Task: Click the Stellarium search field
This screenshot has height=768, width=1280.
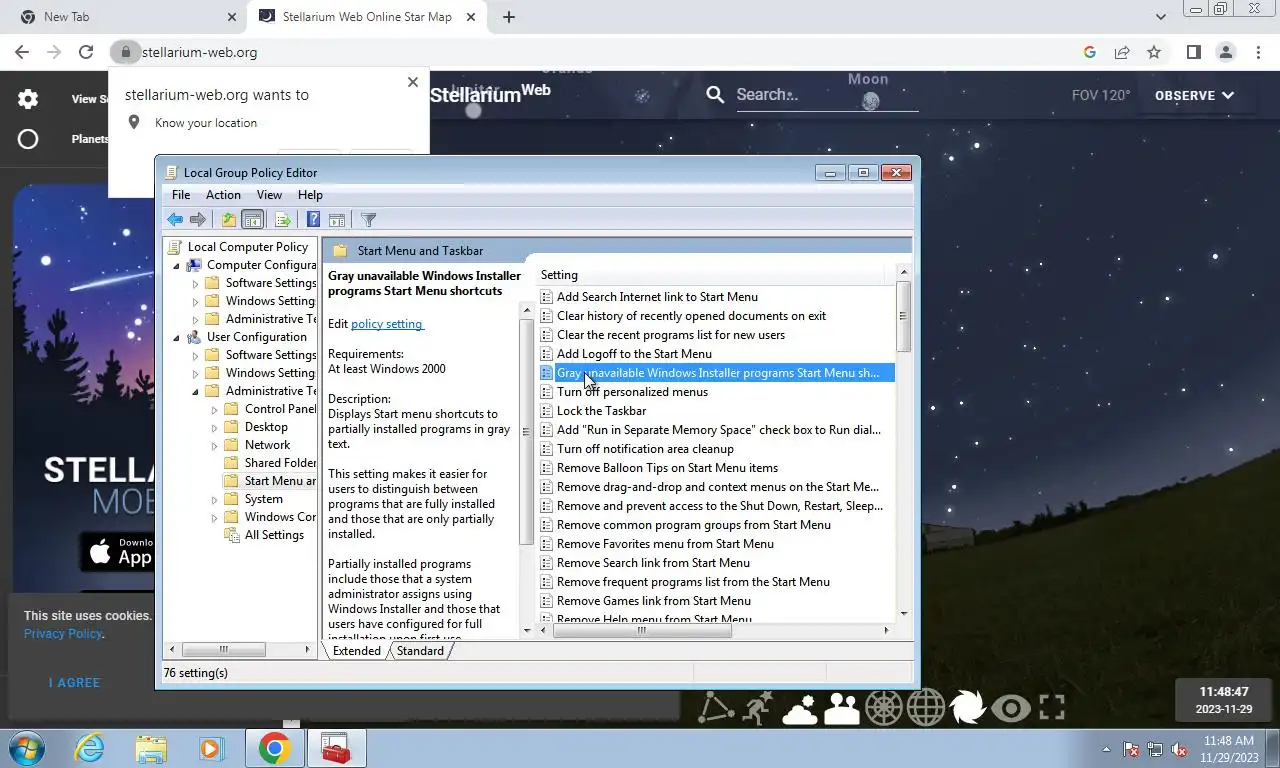Action: pos(825,95)
